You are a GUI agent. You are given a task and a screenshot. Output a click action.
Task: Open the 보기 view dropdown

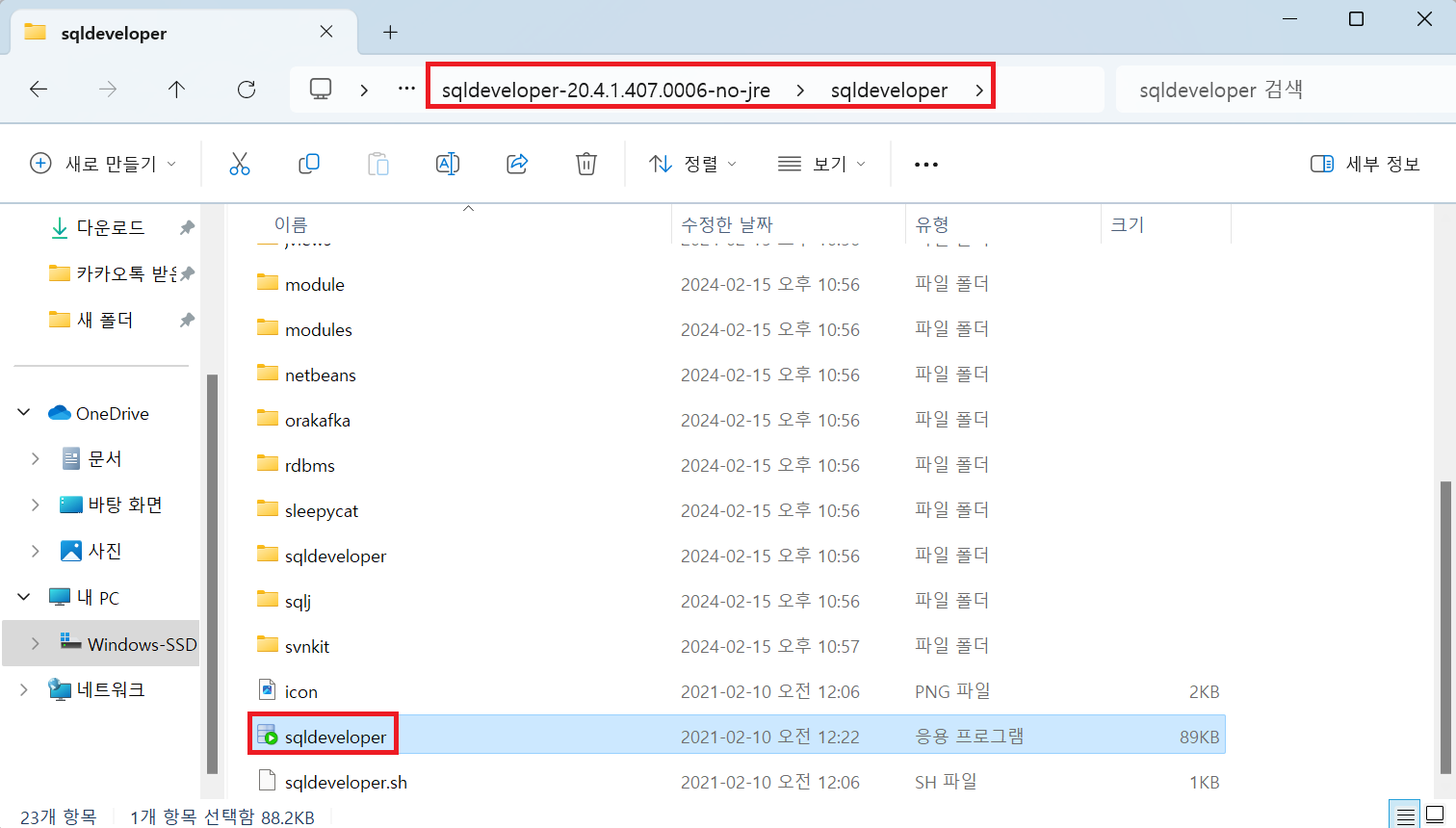point(820,164)
